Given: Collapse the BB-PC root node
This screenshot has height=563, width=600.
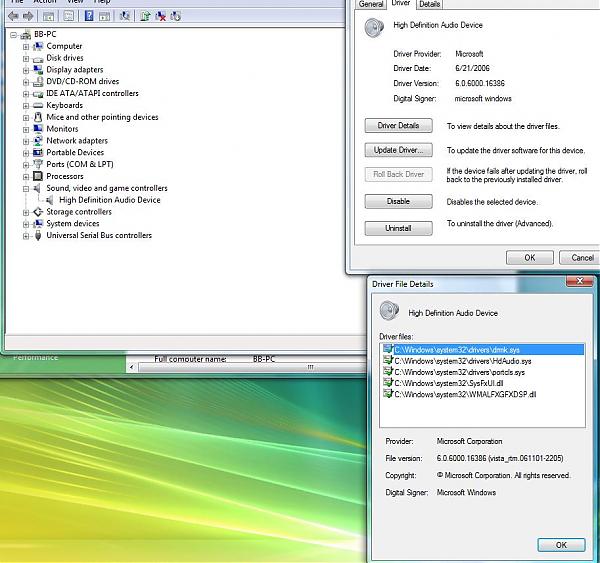Looking at the screenshot, I should point(13,35).
